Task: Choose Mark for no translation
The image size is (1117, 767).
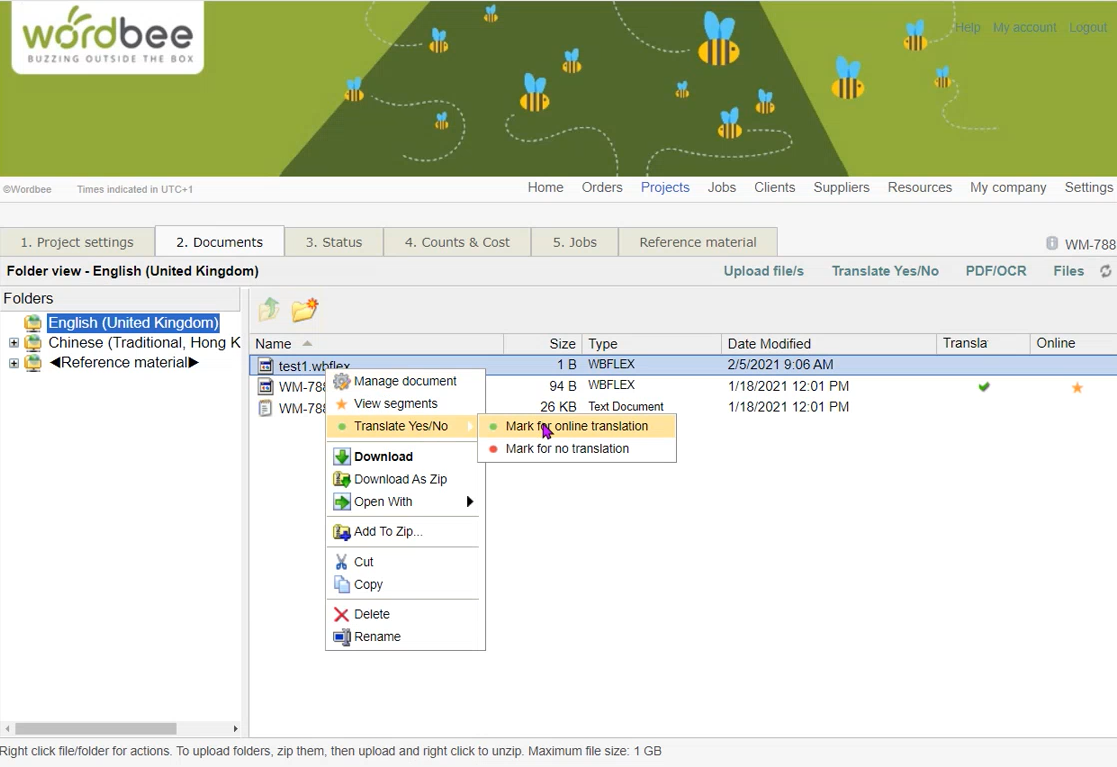Action: click(x=567, y=449)
